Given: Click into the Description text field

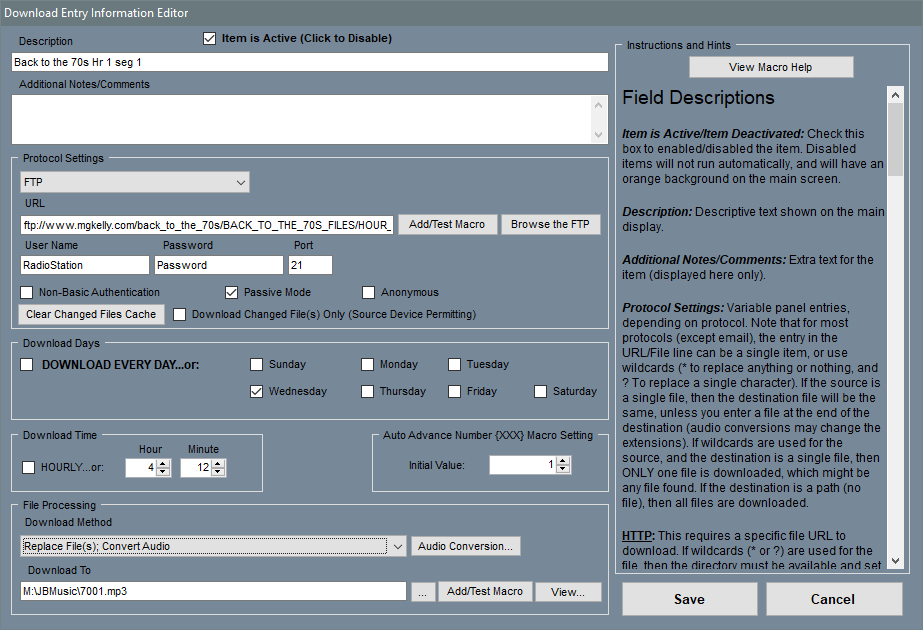Looking at the screenshot, I should coord(309,62).
